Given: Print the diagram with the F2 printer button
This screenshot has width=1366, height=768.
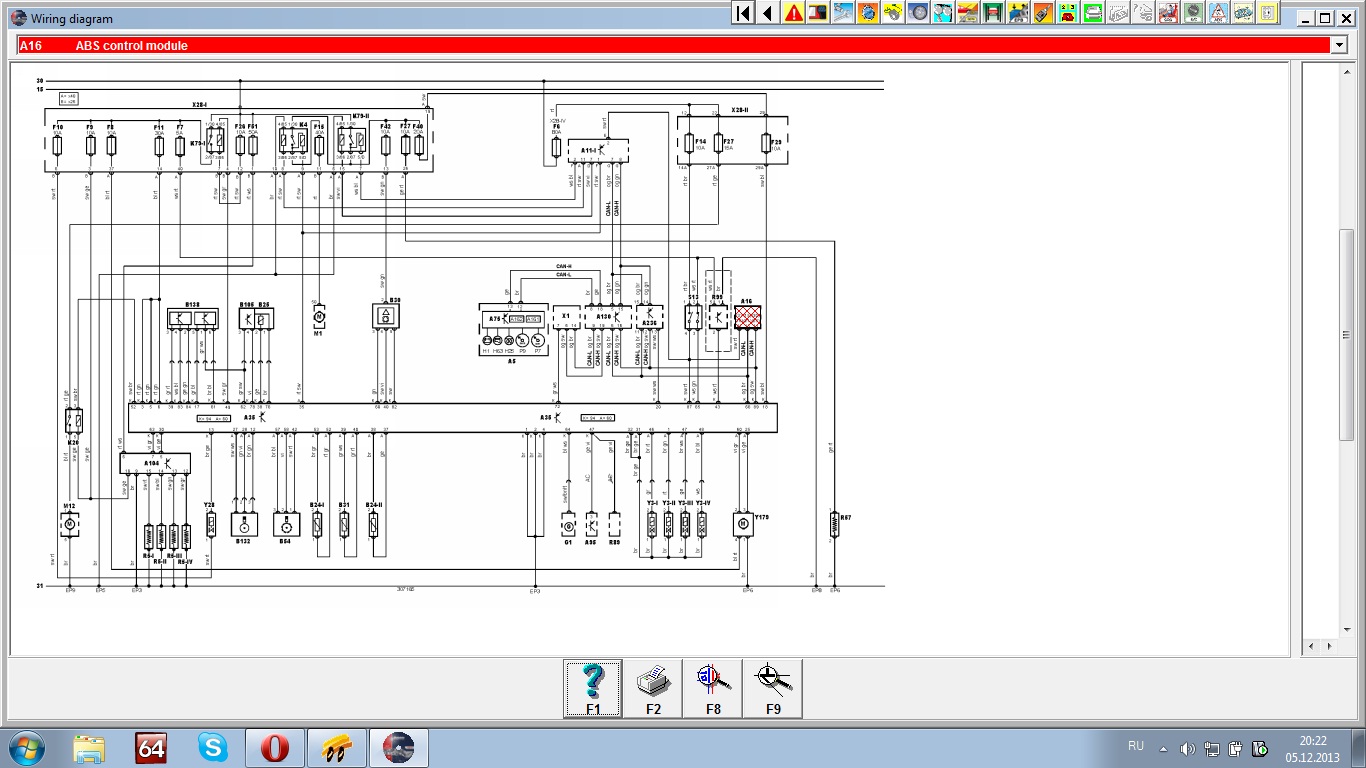Looking at the screenshot, I should coord(653,688).
